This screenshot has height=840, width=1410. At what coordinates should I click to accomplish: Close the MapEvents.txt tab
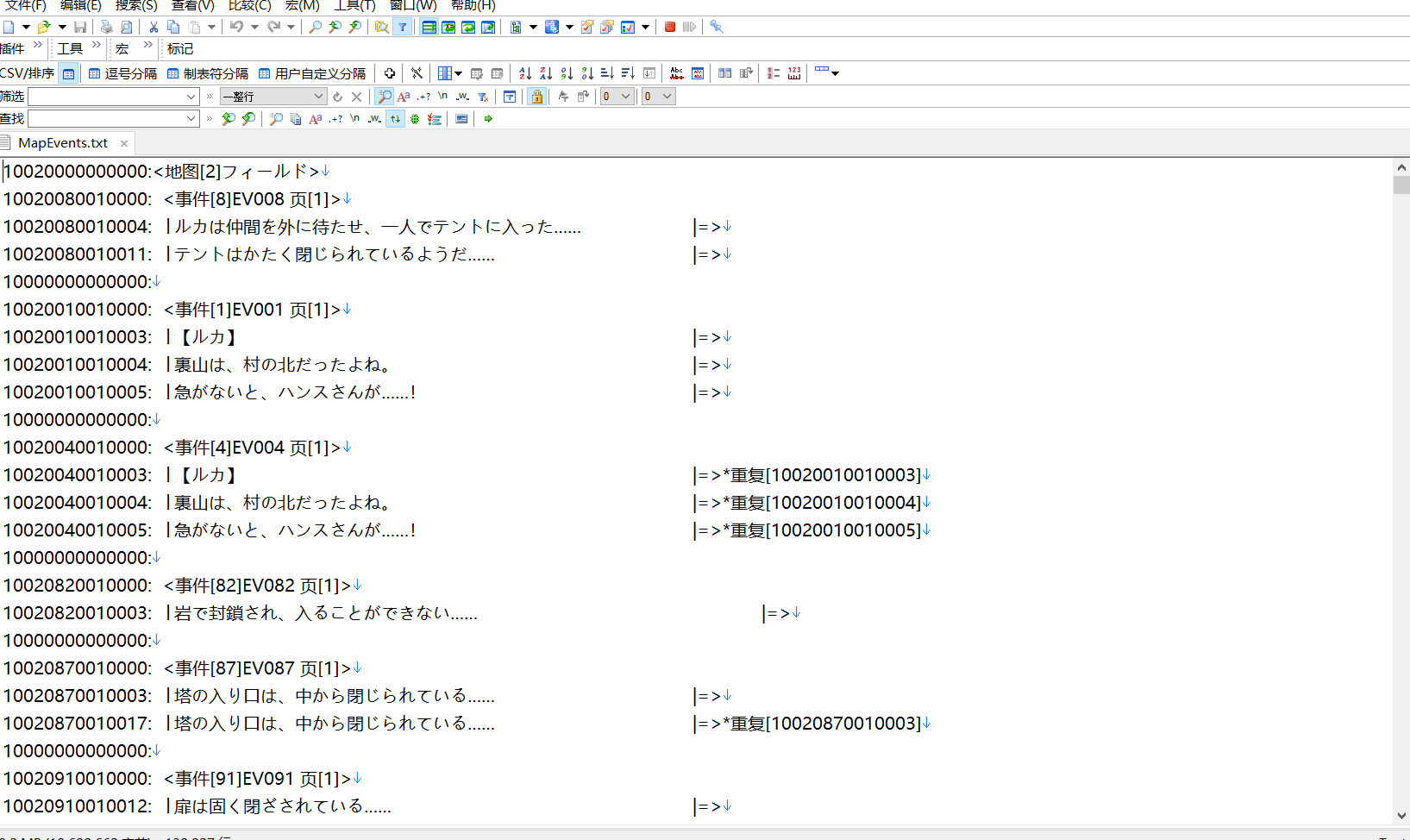tap(124, 143)
